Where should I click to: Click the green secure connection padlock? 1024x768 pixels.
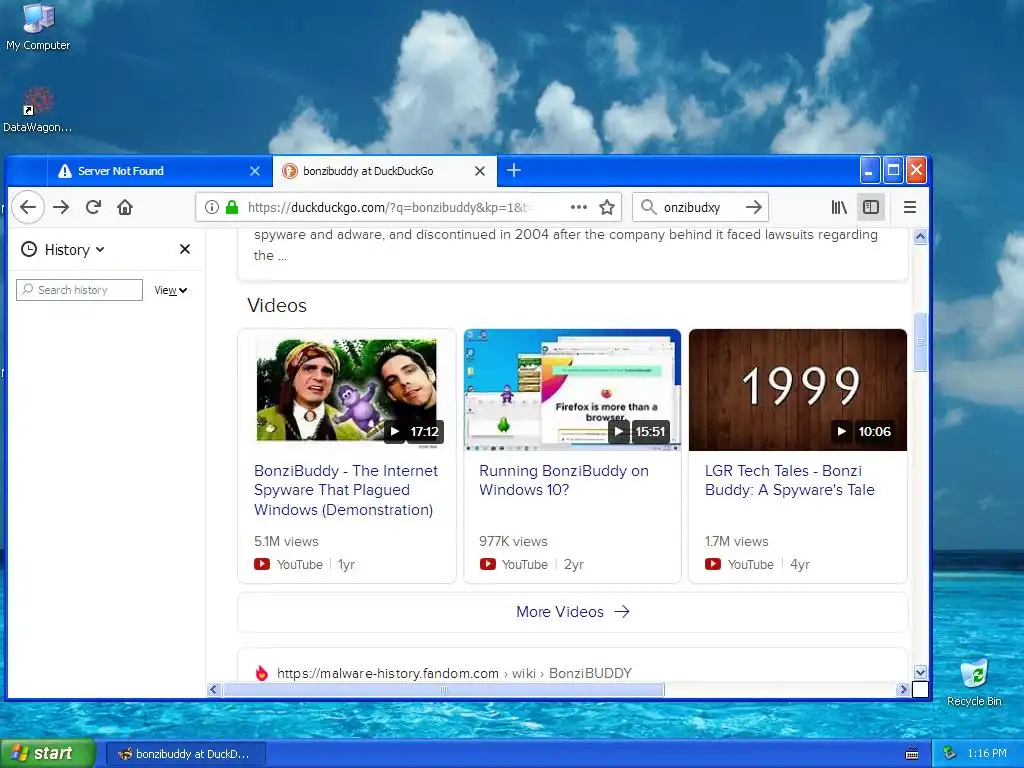pos(232,208)
